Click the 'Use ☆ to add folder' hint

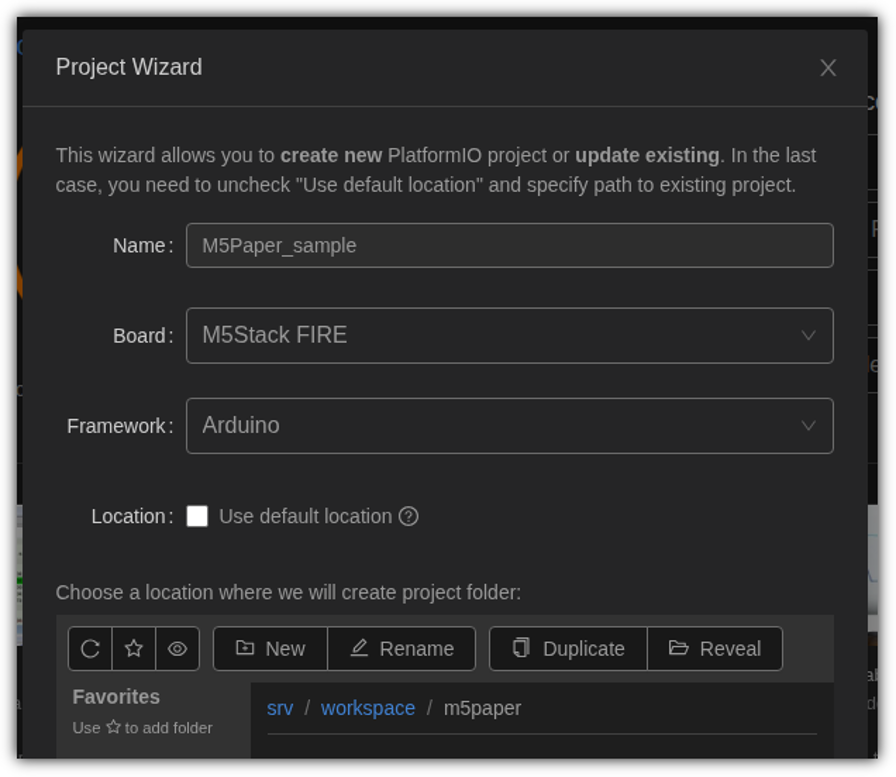[x=142, y=727]
